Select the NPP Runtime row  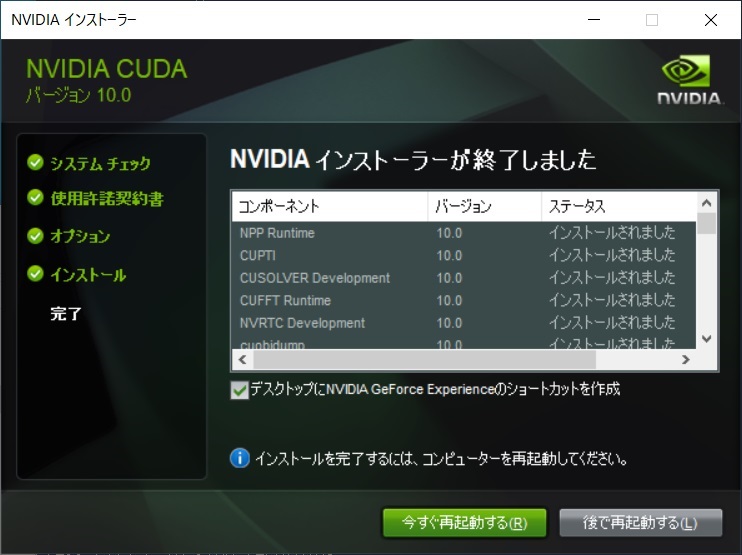click(x=464, y=233)
